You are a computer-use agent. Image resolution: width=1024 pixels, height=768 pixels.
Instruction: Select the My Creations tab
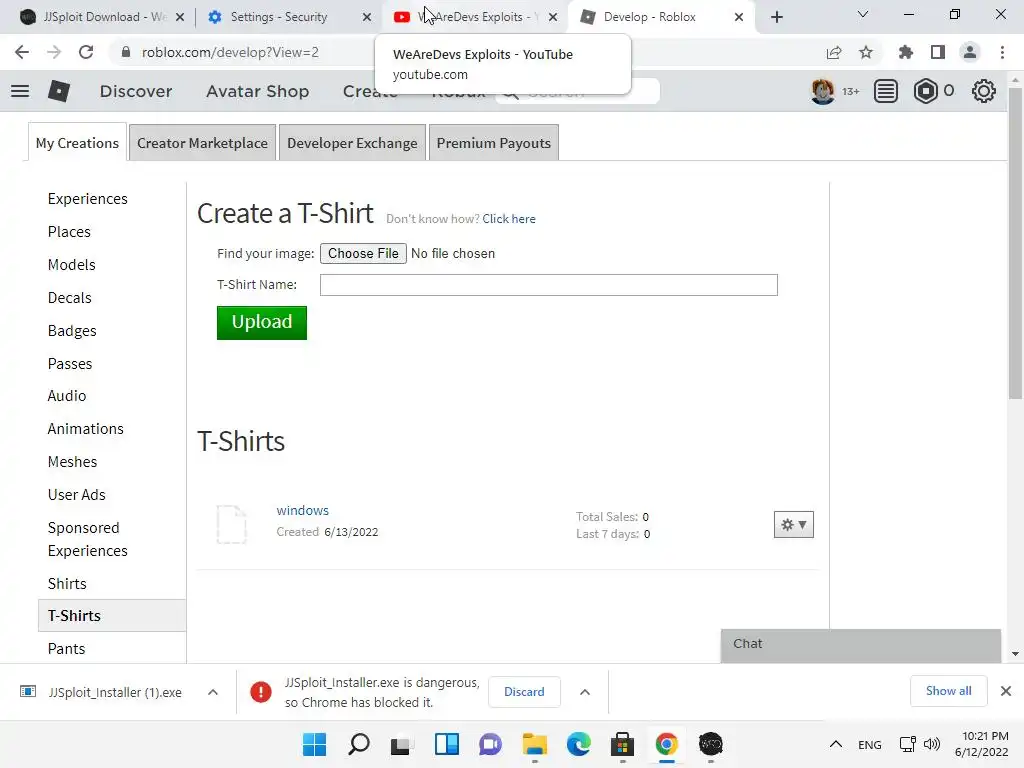tap(77, 143)
